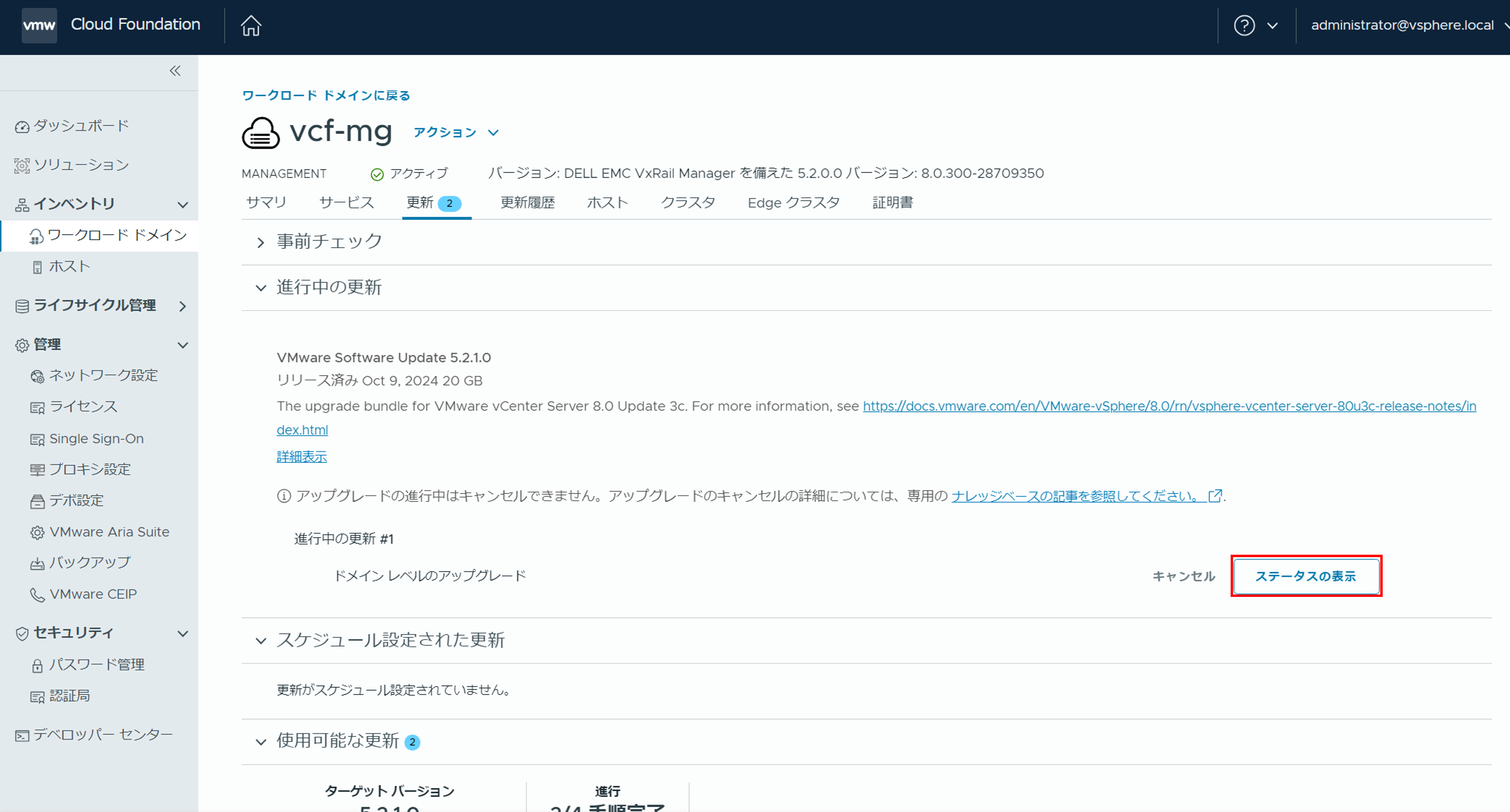The image size is (1510, 812).
Task: Switch to the 証明書 tab
Action: [893, 203]
